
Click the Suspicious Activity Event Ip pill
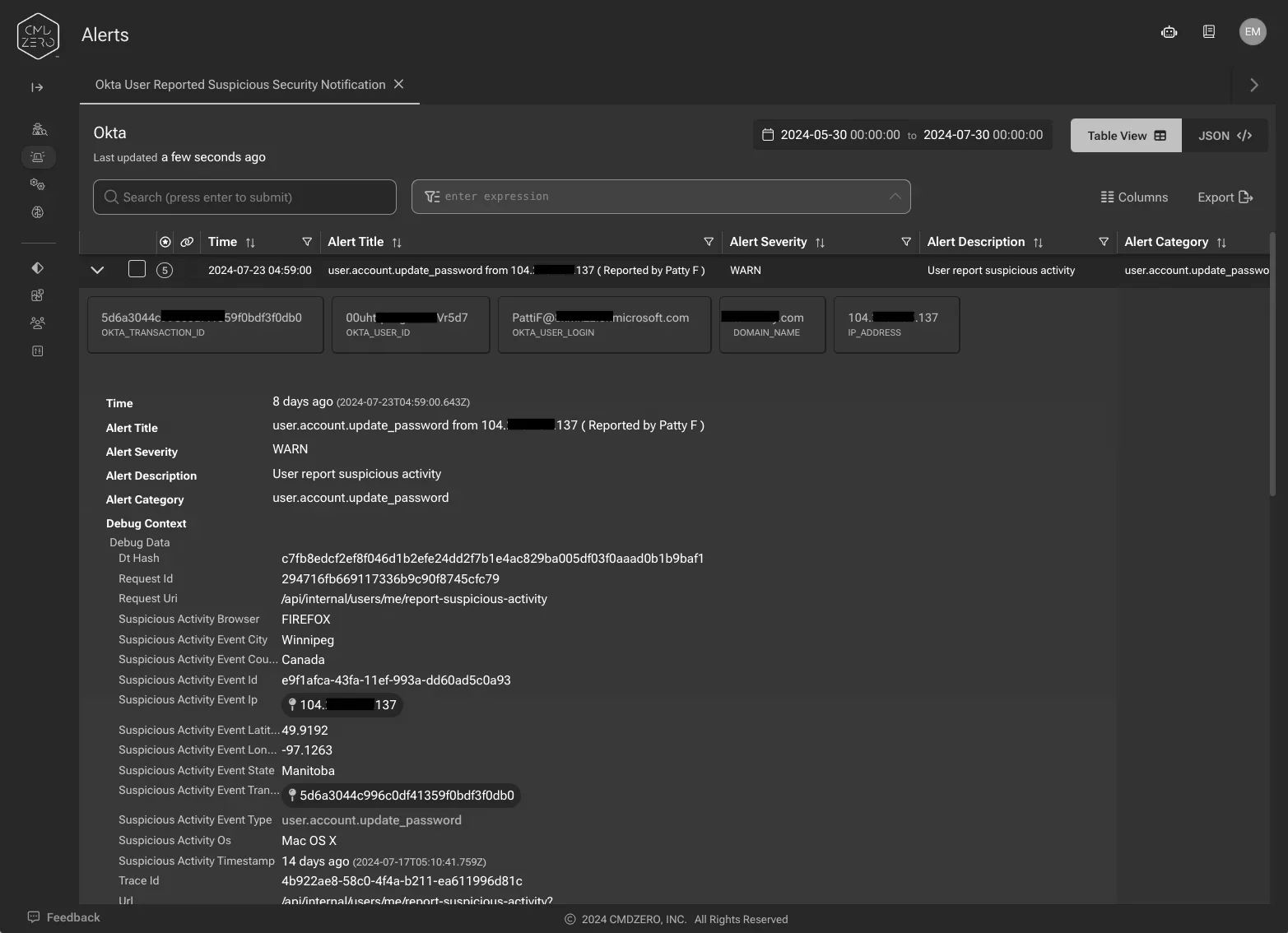click(x=342, y=705)
